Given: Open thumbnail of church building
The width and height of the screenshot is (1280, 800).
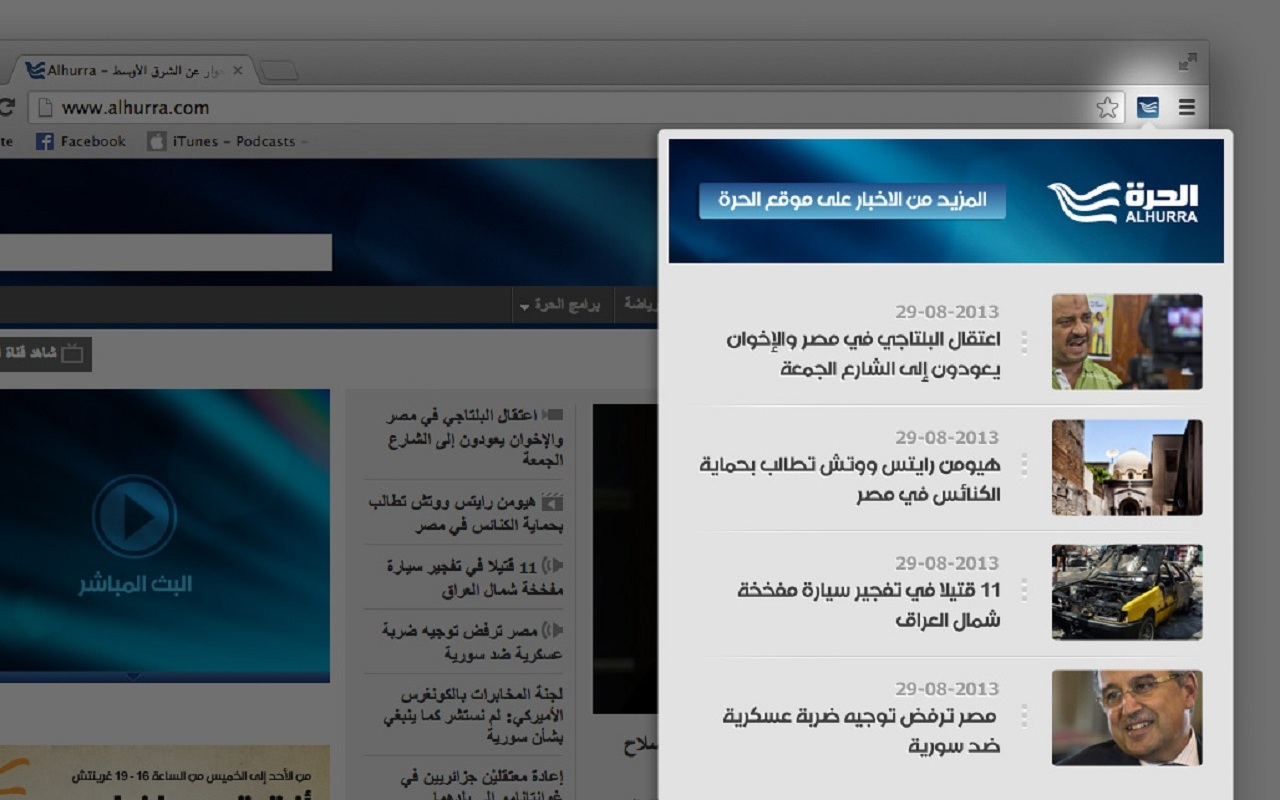Looking at the screenshot, I should [x=1127, y=467].
